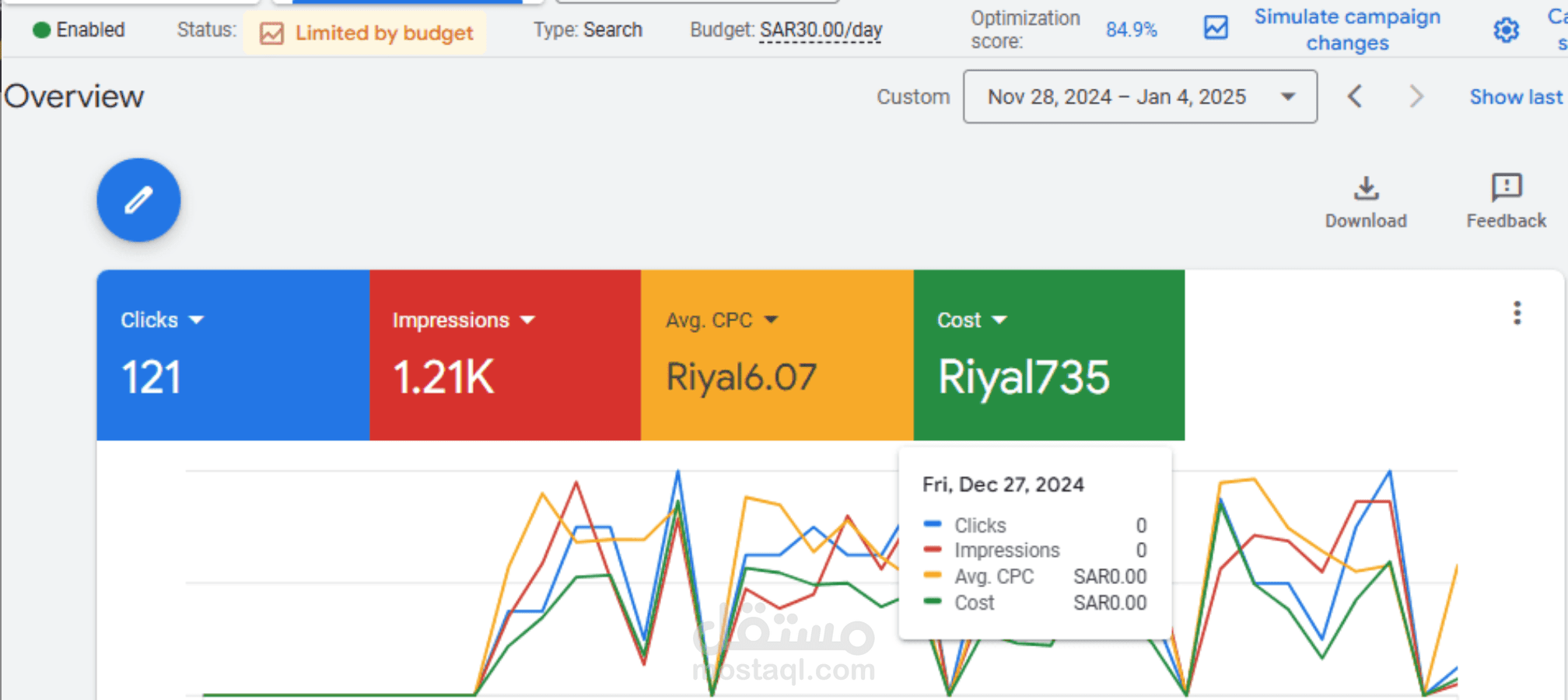Click the tooltip Clicks row
The width and height of the screenshot is (1568, 700).
point(1034,526)
